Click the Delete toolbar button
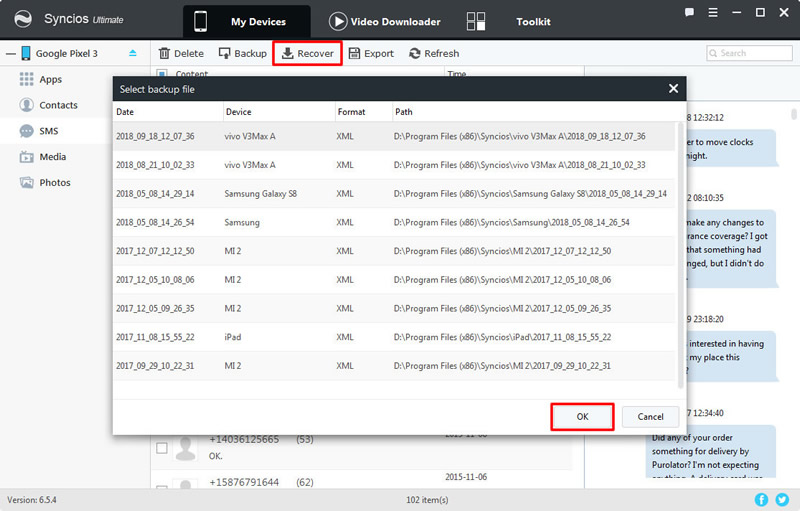800x511 pixels. pyautogui.click(x=181, y=54)
